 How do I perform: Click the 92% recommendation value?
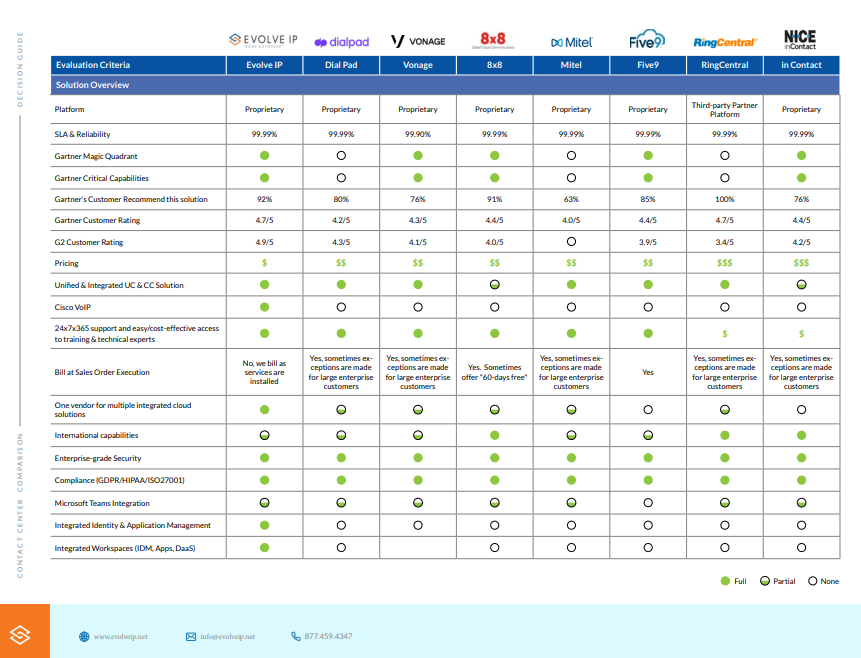[x=265, y=199]
